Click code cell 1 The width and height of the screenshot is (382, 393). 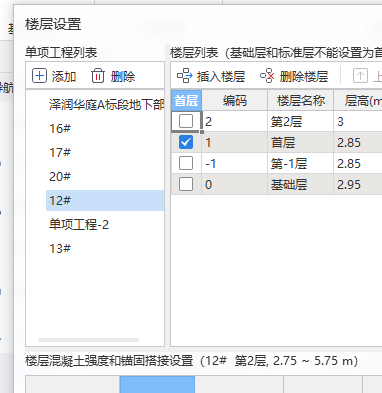click(235, 142)
